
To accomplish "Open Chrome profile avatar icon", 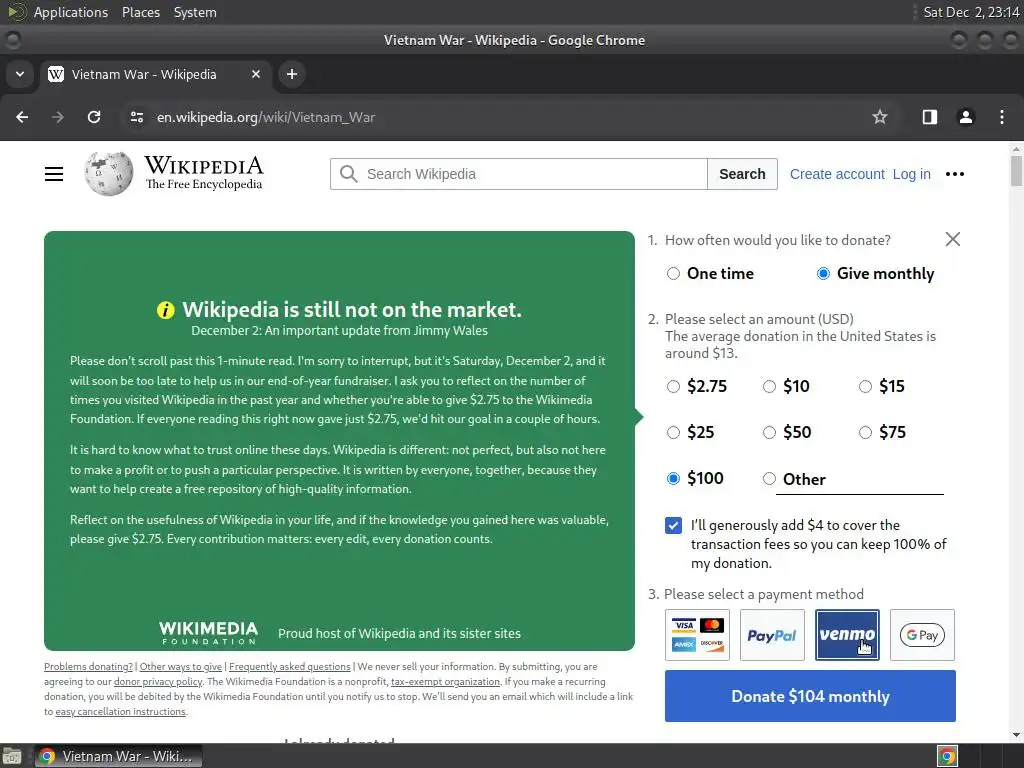I will click(x=965, y=117).
